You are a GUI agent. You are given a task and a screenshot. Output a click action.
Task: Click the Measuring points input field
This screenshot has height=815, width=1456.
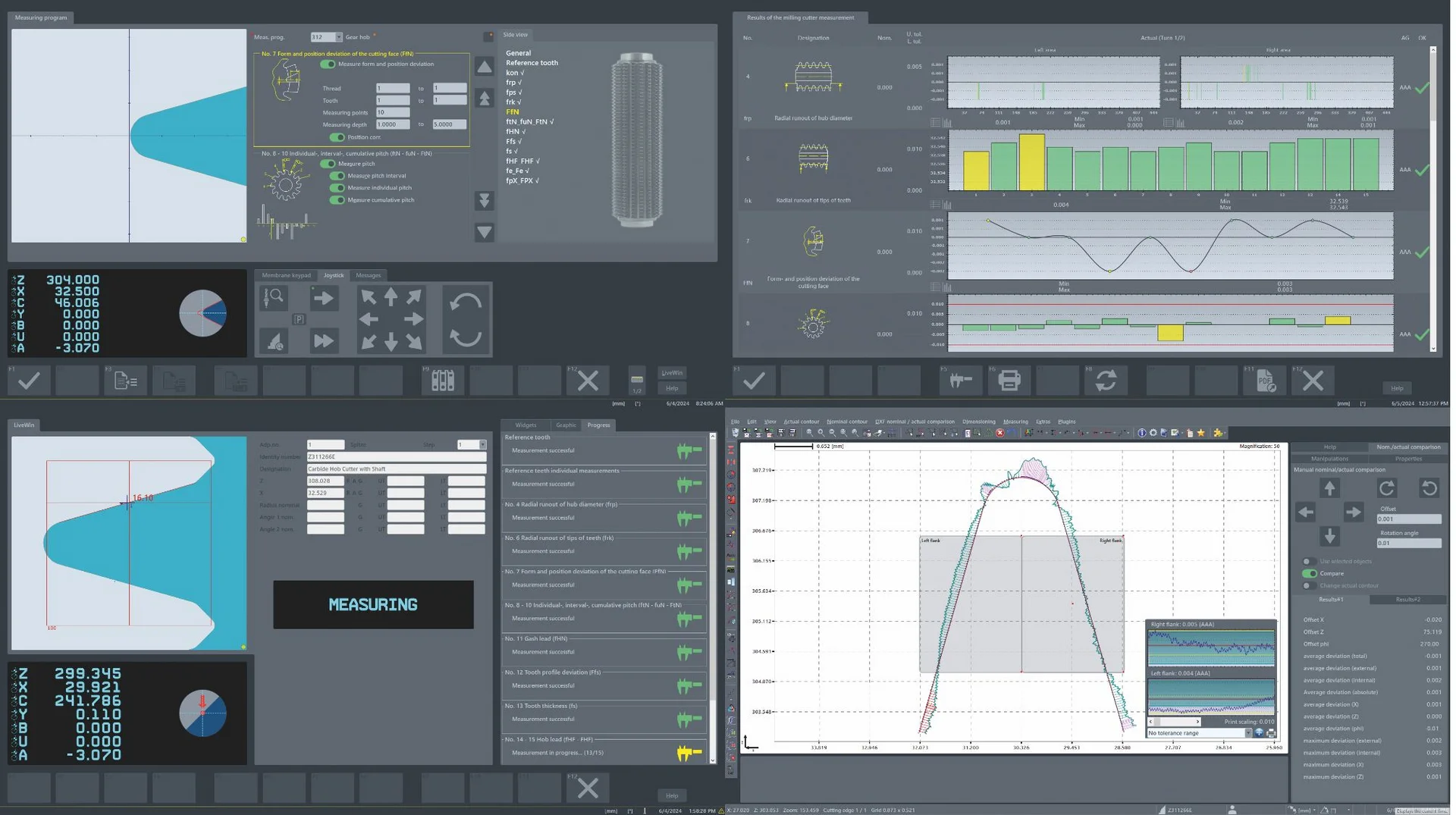point(393,112)
